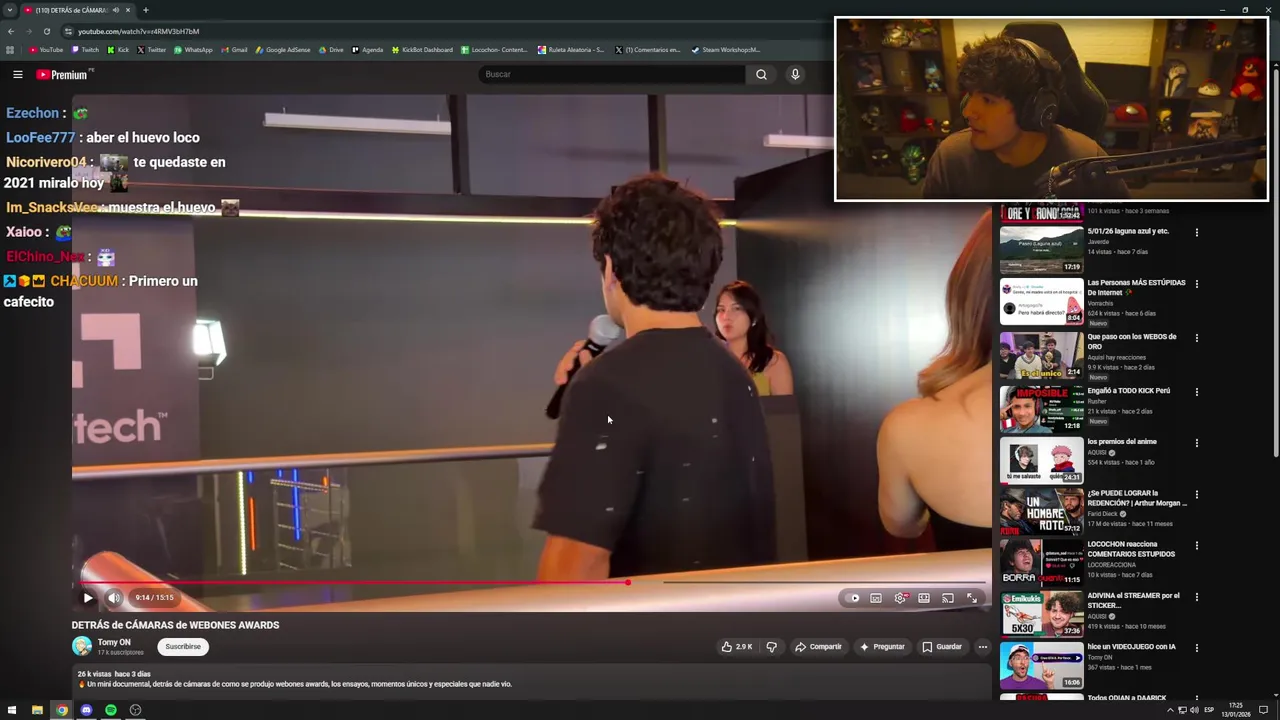This screenshot has width=1280, height=720.
Task: Open Discord from taskbar
Action: coord(86,710)
